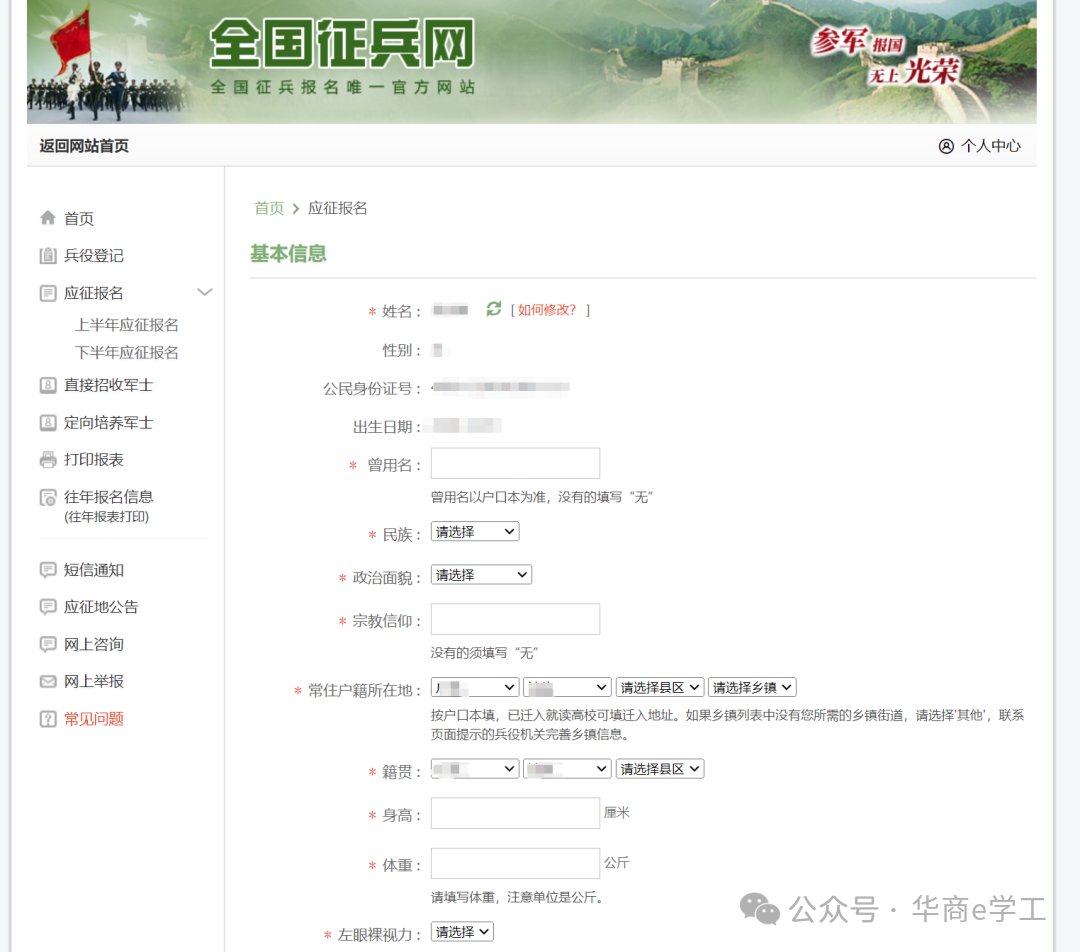The width and height of the screenshot is (1080, 952).
Task: Collapse the 应征报名 sidebar chevron
Action: point(205,292)
